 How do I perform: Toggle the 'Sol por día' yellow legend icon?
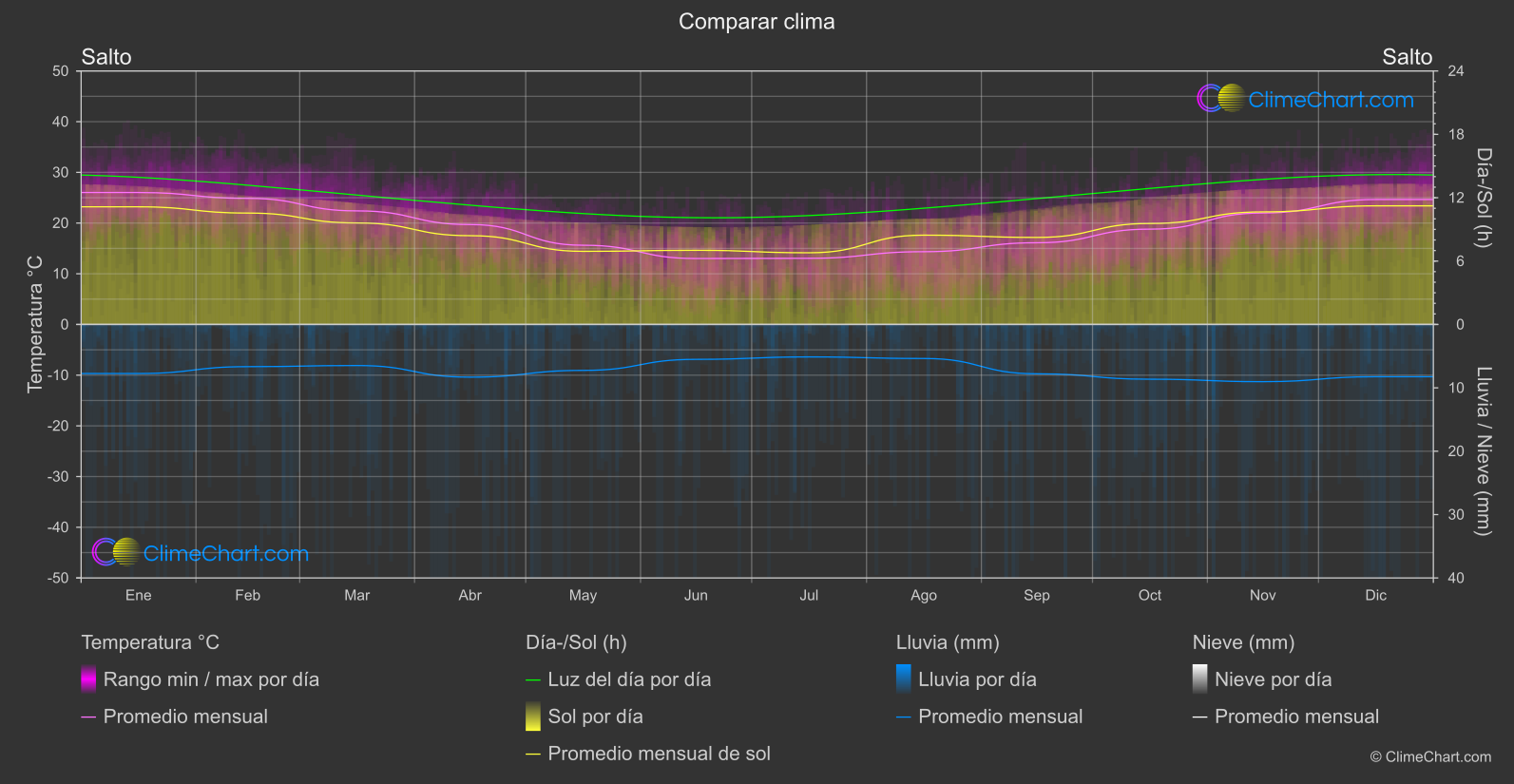pos(533,717)
